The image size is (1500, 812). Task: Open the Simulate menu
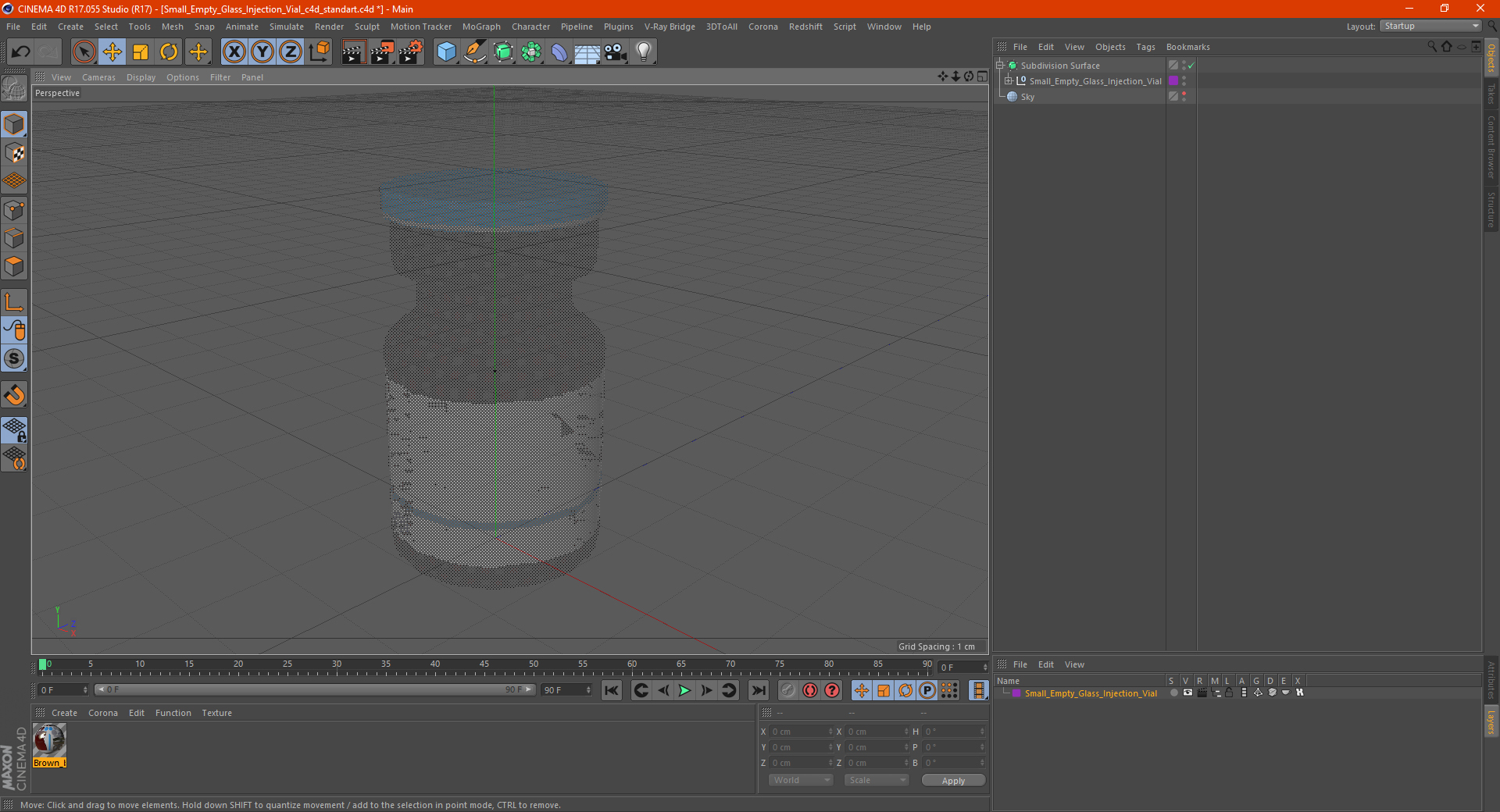coord(287,27)
